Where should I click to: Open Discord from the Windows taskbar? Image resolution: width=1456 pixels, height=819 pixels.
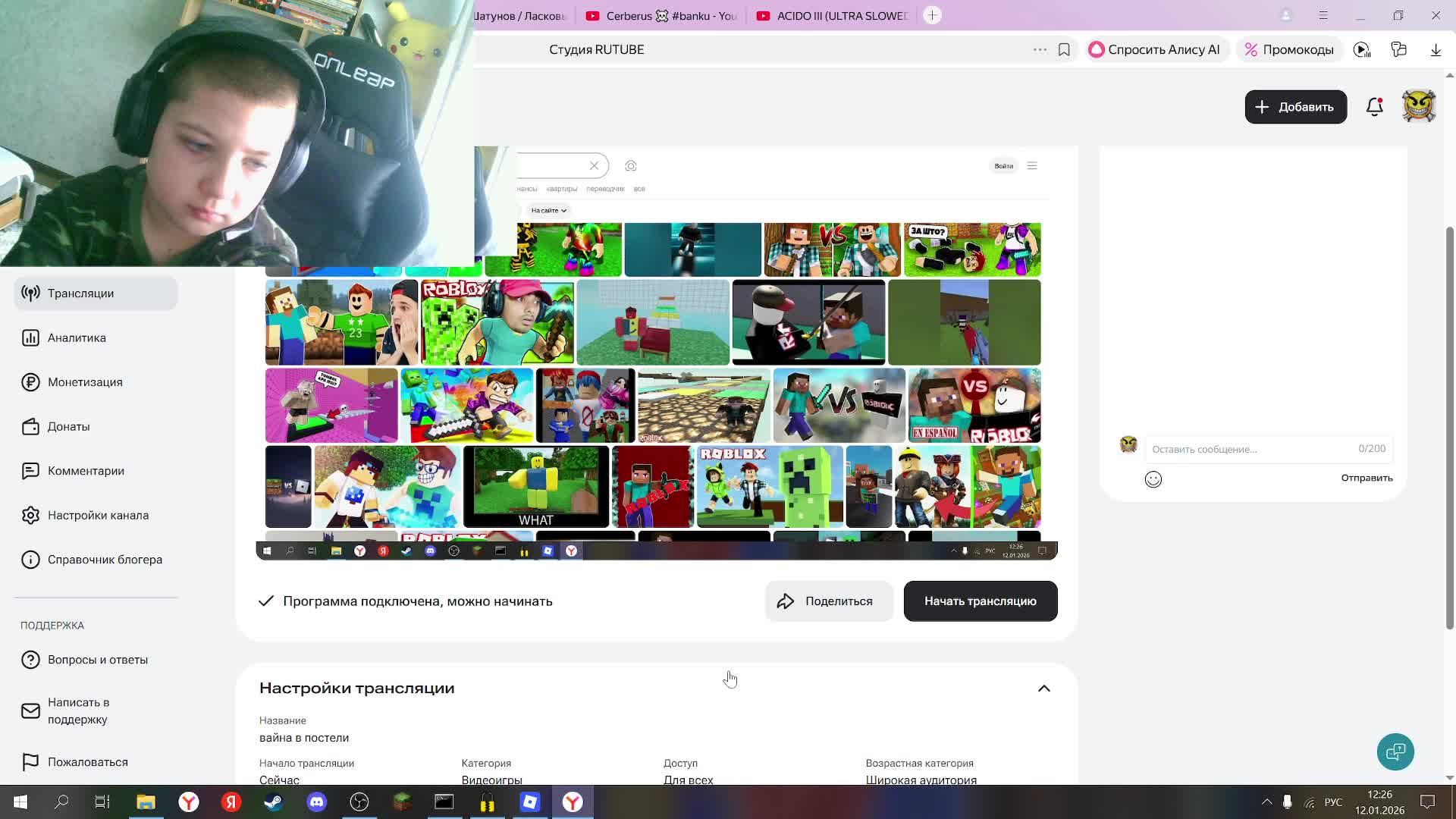pyautogui.click(x=317, y=802)
